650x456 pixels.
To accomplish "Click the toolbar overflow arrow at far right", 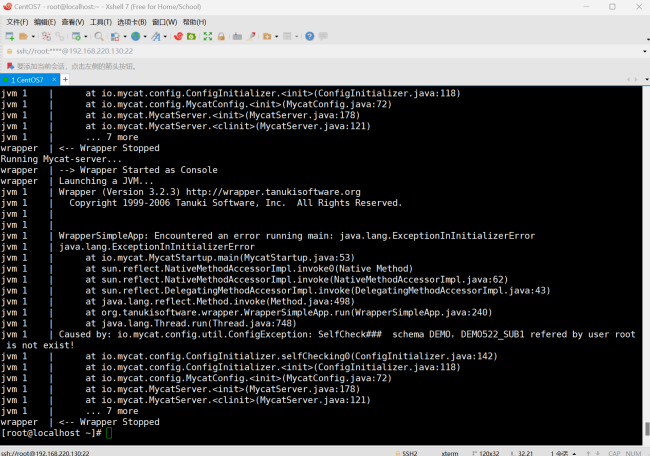I will (x=648, y=40).
